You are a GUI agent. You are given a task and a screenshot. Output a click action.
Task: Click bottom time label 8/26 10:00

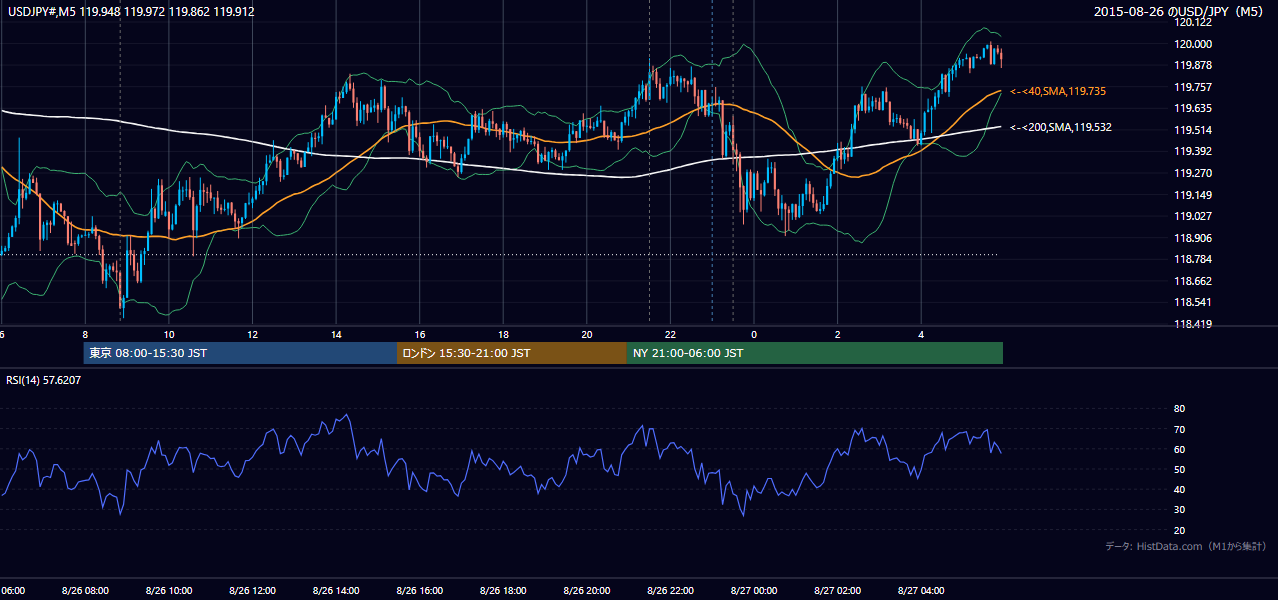[x=168, y=590]
